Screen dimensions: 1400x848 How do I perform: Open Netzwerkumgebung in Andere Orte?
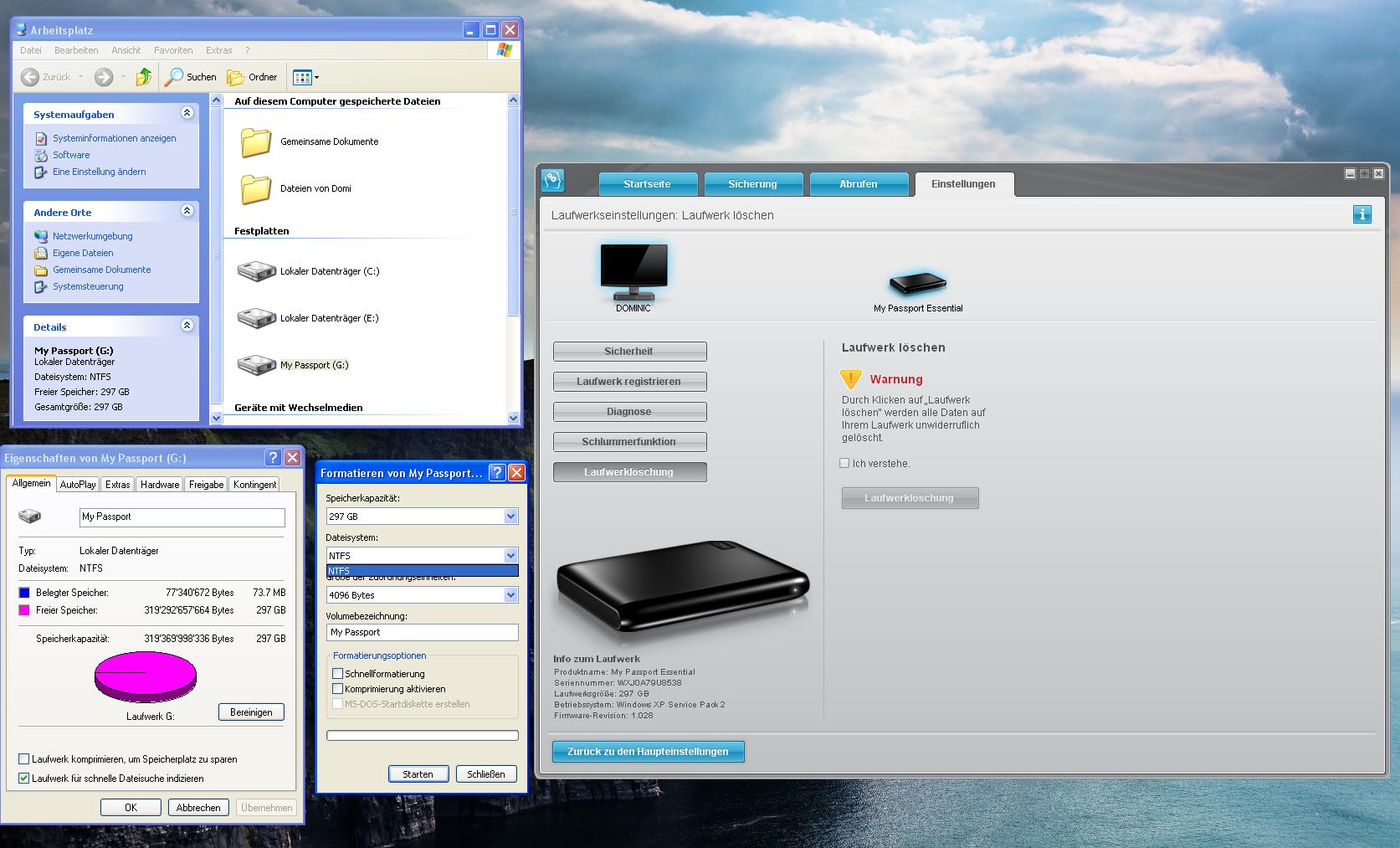[x=92, y=236]
